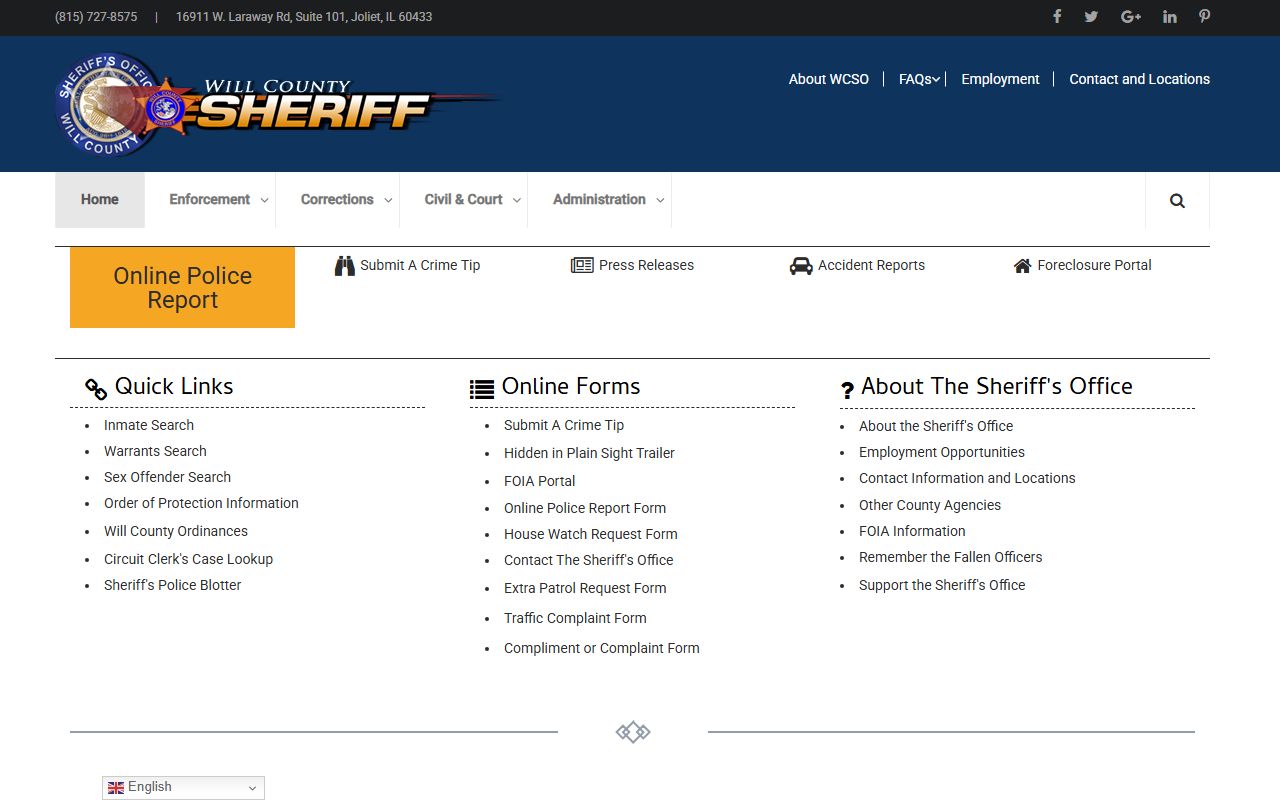Click the binoculars icon for crime tips
1280x800 pixels.
point(345,265)
